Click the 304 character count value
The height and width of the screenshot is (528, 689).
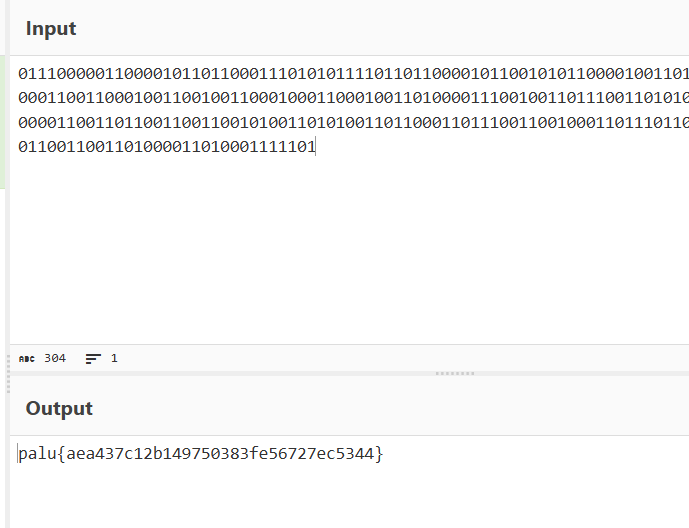55,358
